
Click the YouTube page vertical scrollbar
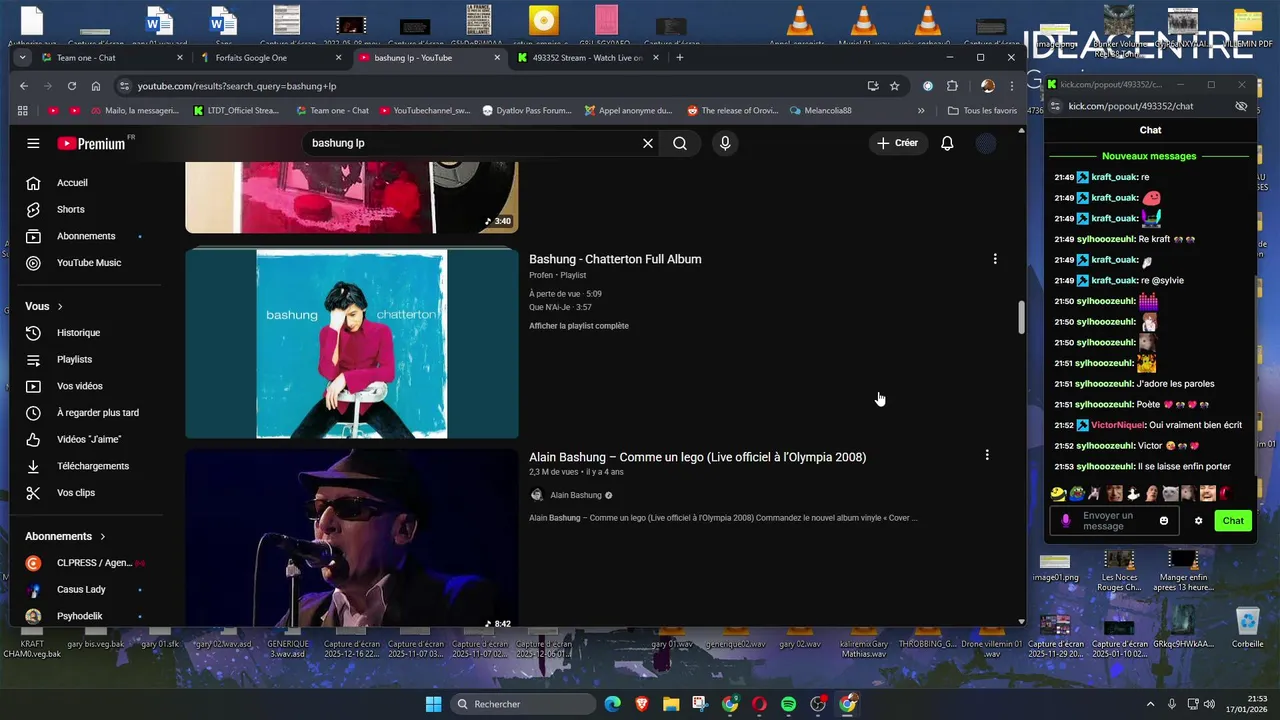point(1021,317)
